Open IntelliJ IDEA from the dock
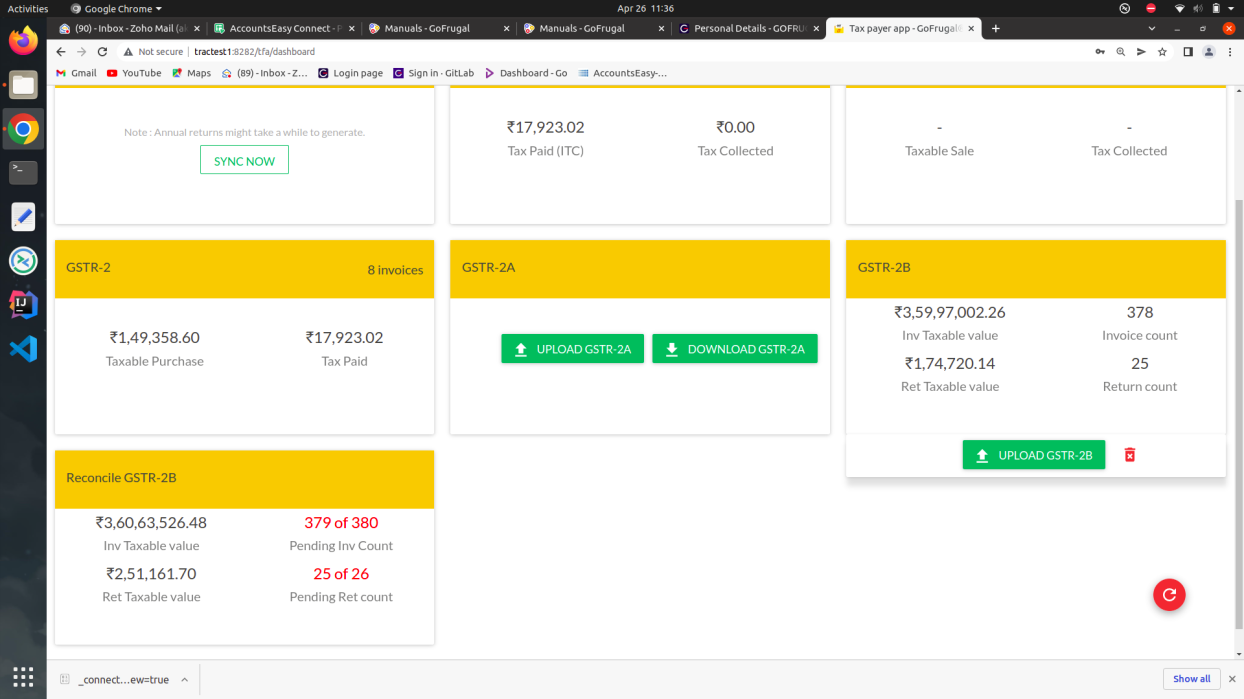 (x=23, y=304)
